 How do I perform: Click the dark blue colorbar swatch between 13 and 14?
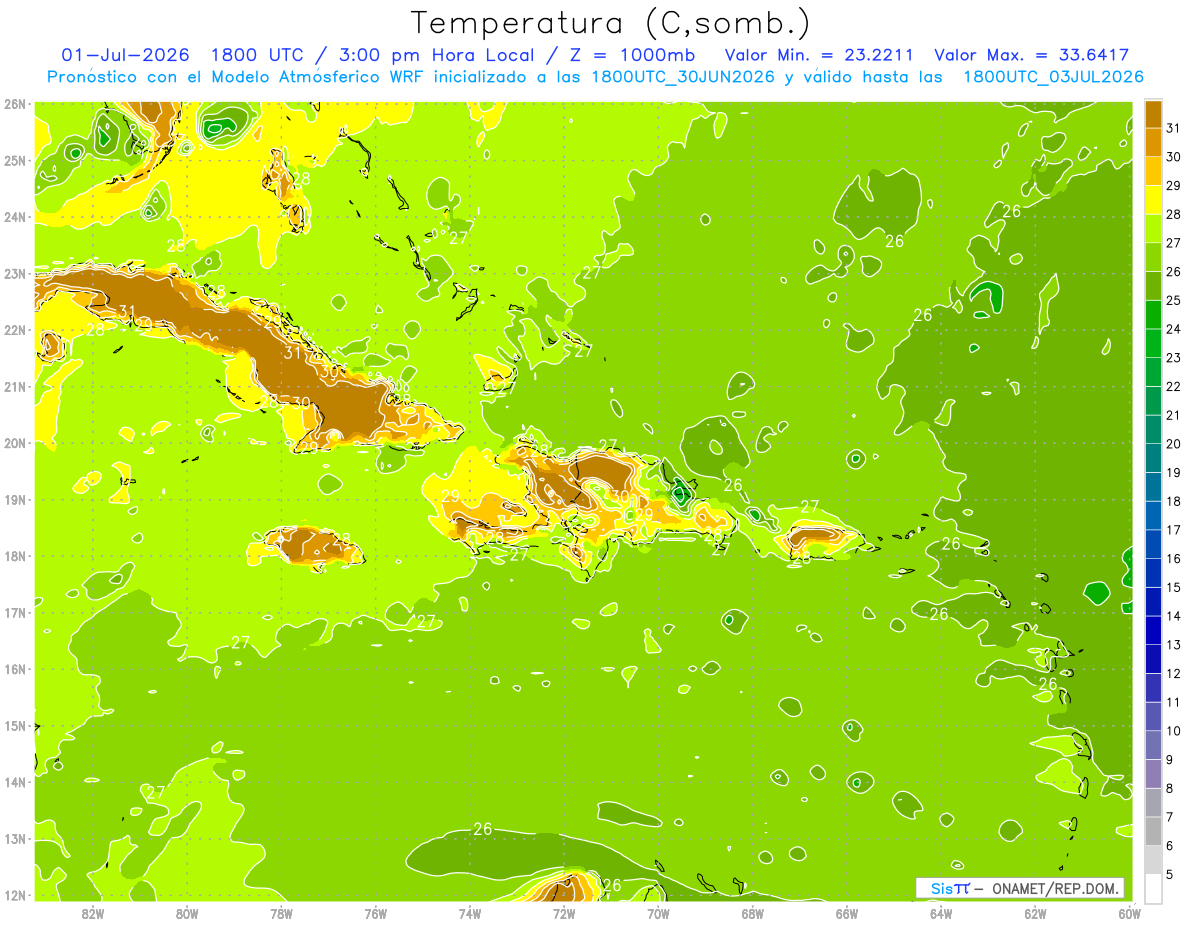click(1153, 630)
